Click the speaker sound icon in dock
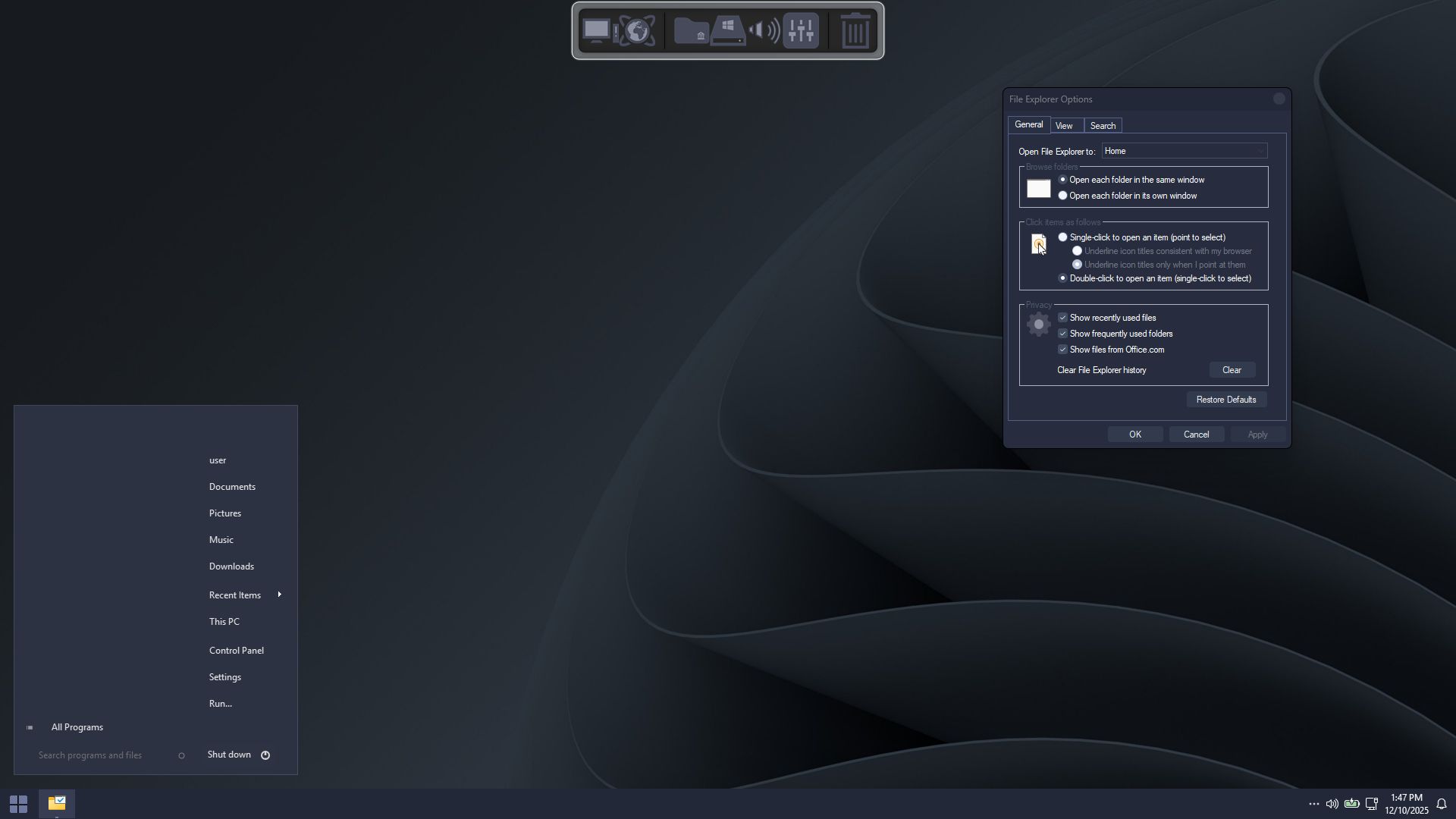Image resolution: width=1456 pixels, height=819 pixels. pos(764,31)
